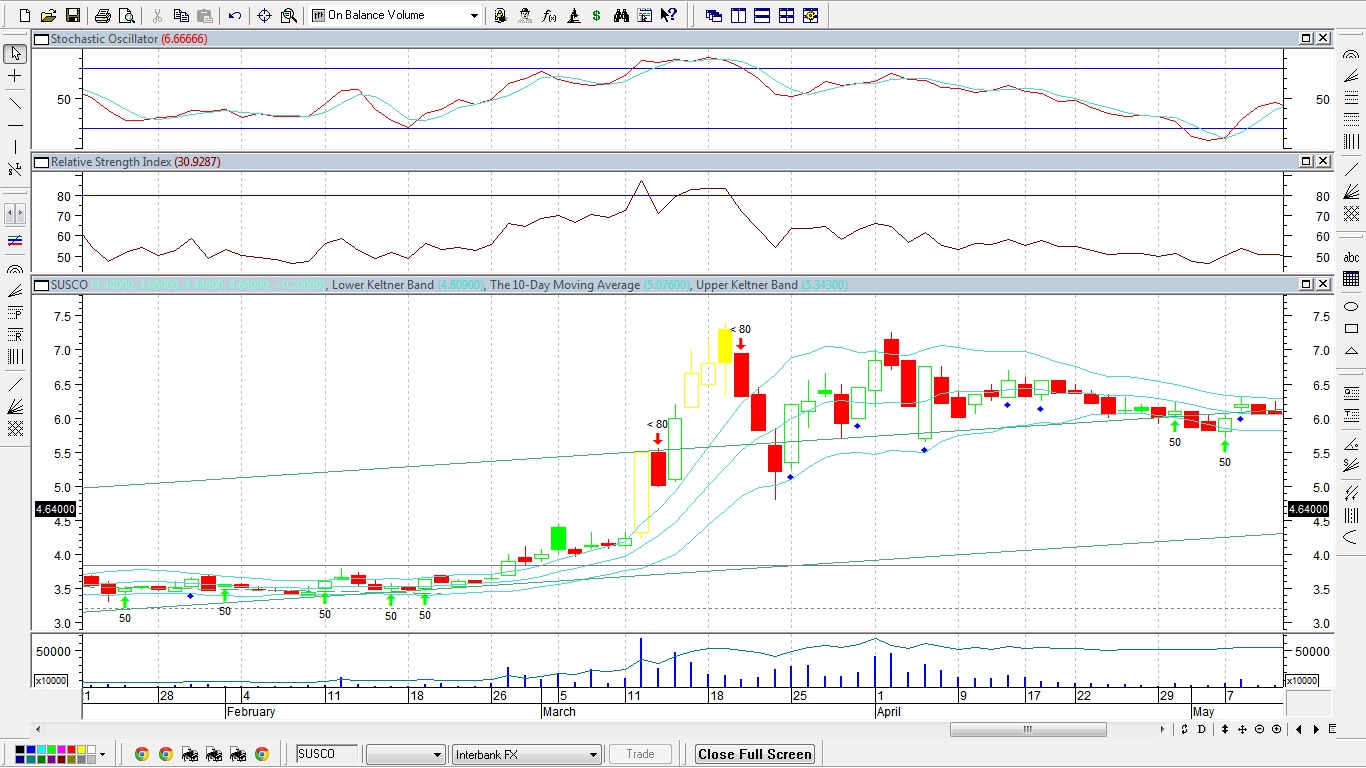
Task: Click the Lower Keltner Band label
Action: [383, 285]
